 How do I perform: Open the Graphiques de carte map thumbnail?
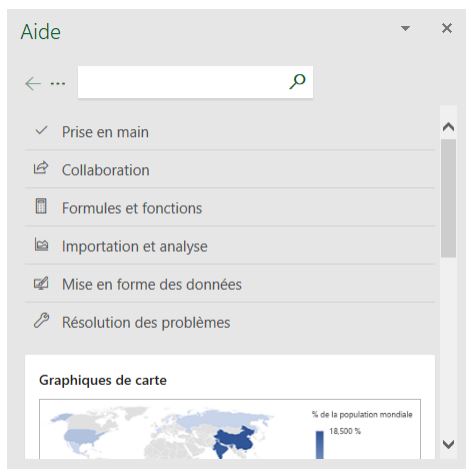pyautogui.click(x=230, y=429)
